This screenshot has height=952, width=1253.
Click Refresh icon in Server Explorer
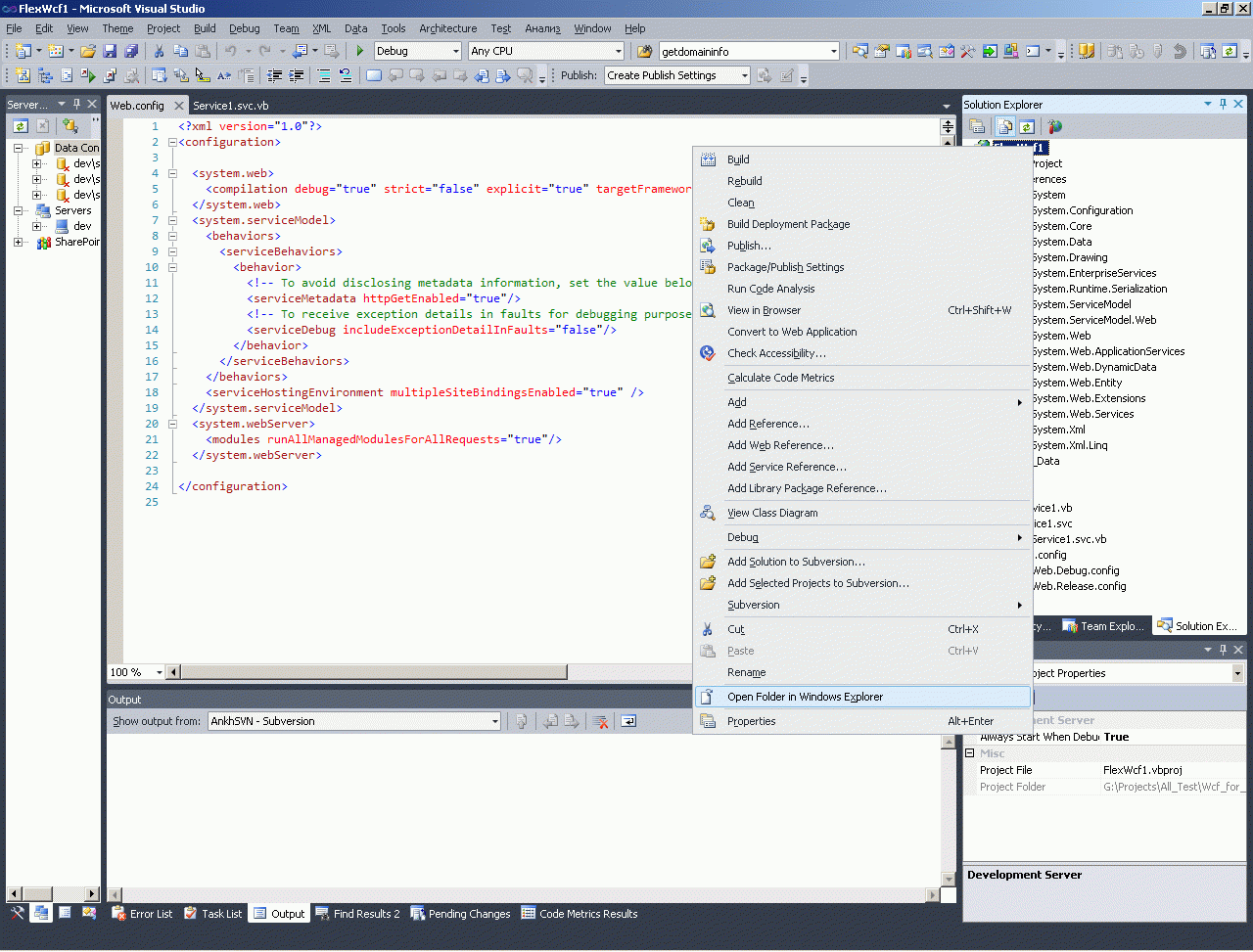[x=21, y=126]
